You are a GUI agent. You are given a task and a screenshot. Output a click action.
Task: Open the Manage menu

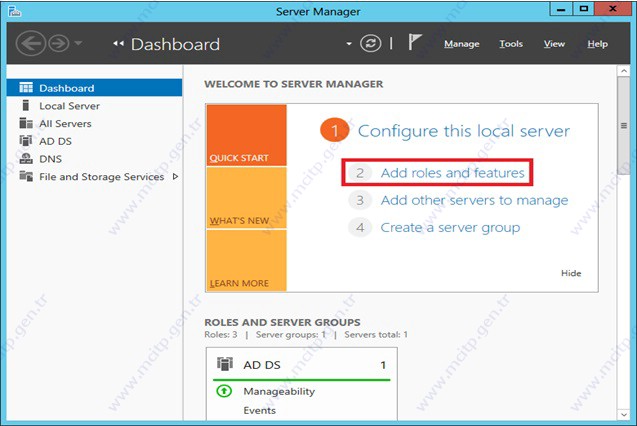462,44
